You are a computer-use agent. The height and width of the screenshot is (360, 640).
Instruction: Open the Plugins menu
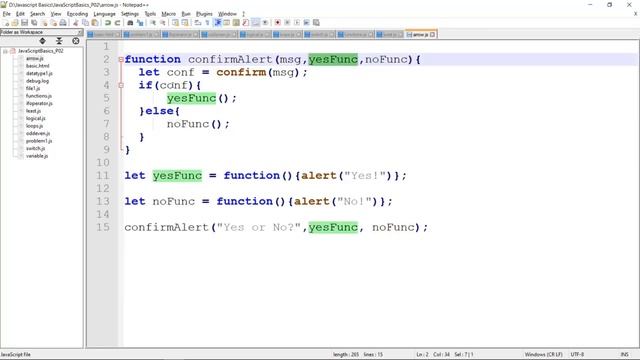(204, 14)
